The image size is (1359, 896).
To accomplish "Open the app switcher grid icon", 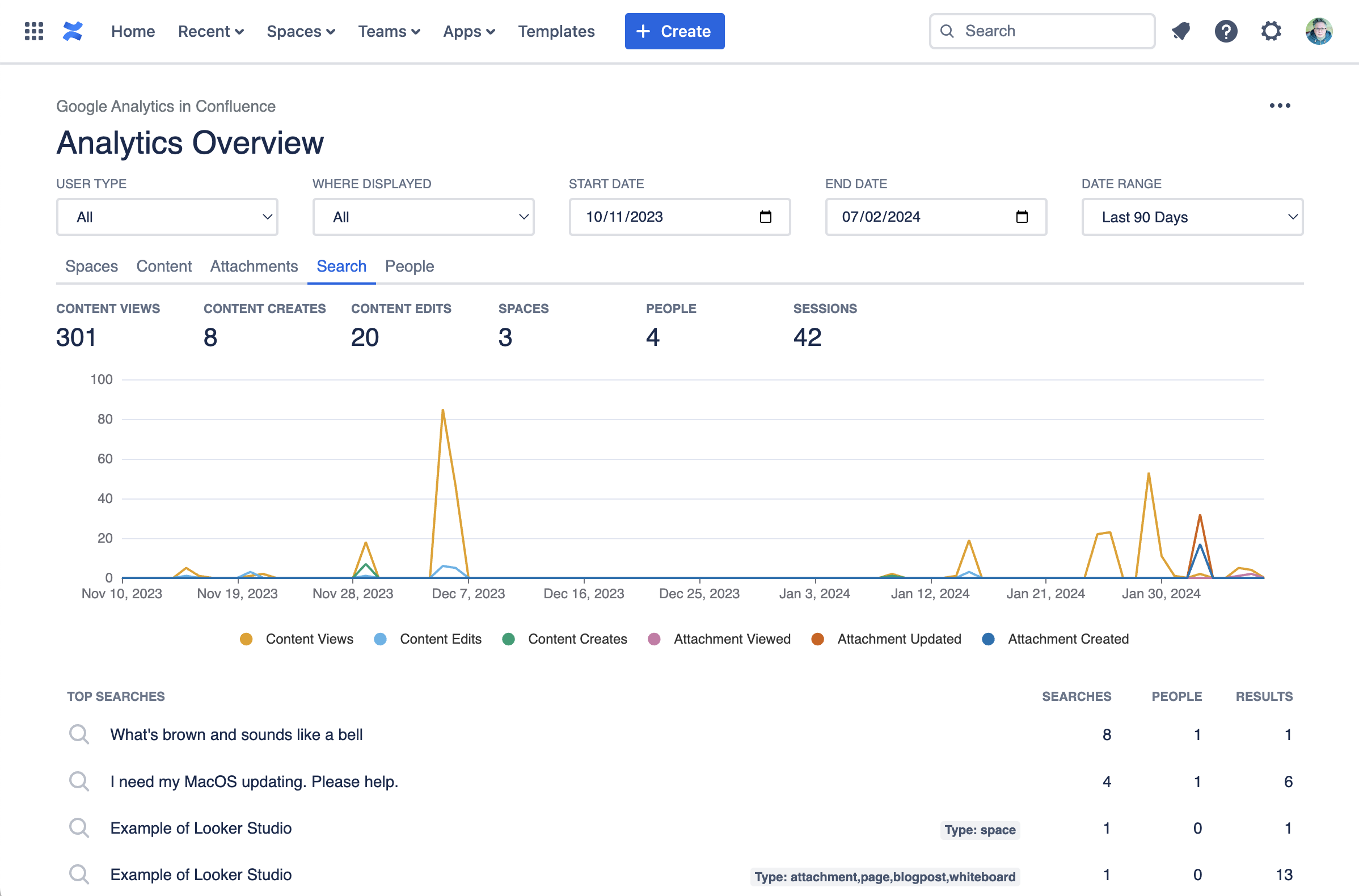I will (33, 31).
